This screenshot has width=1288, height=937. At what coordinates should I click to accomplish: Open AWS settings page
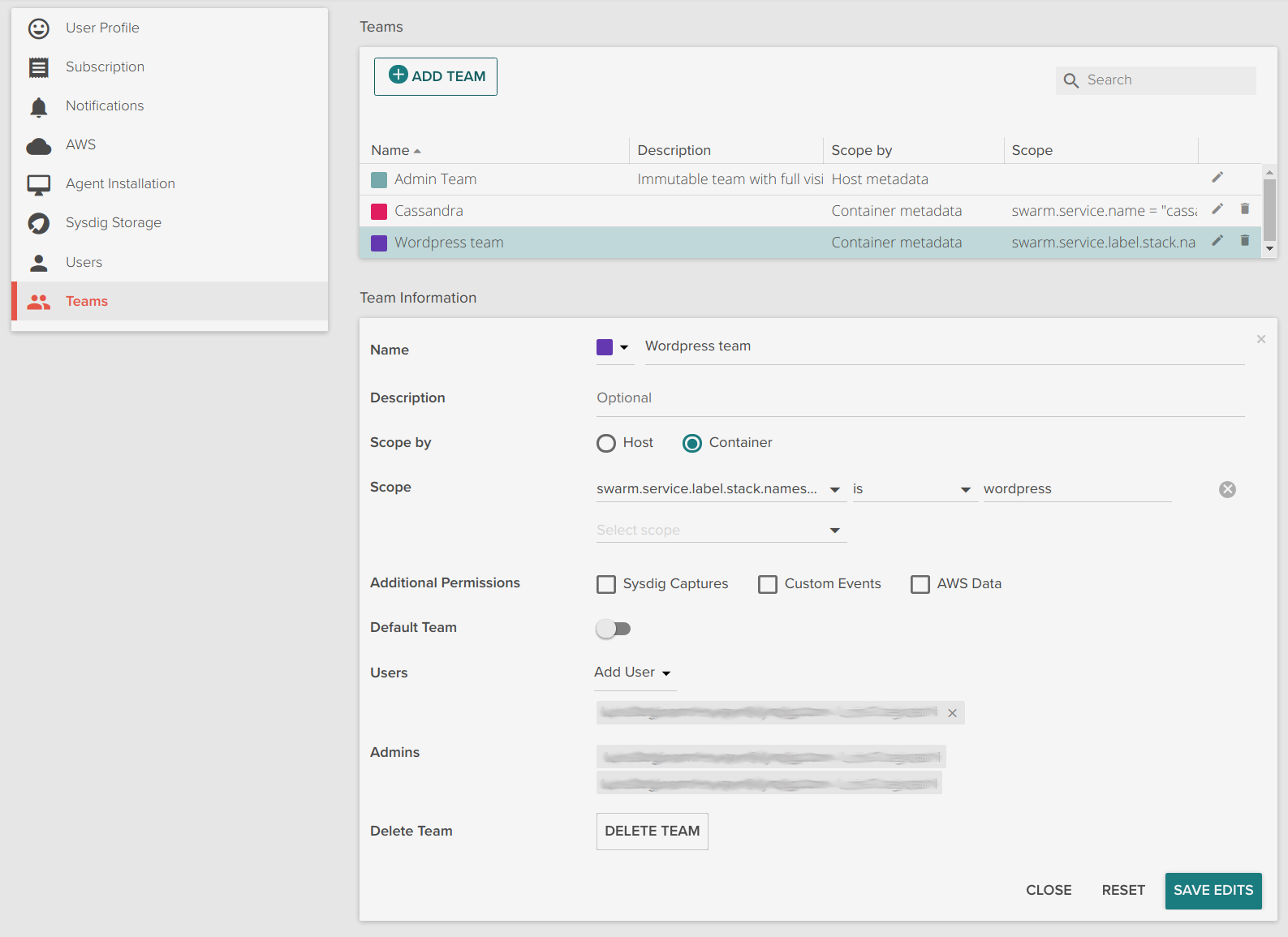[80, 145]
